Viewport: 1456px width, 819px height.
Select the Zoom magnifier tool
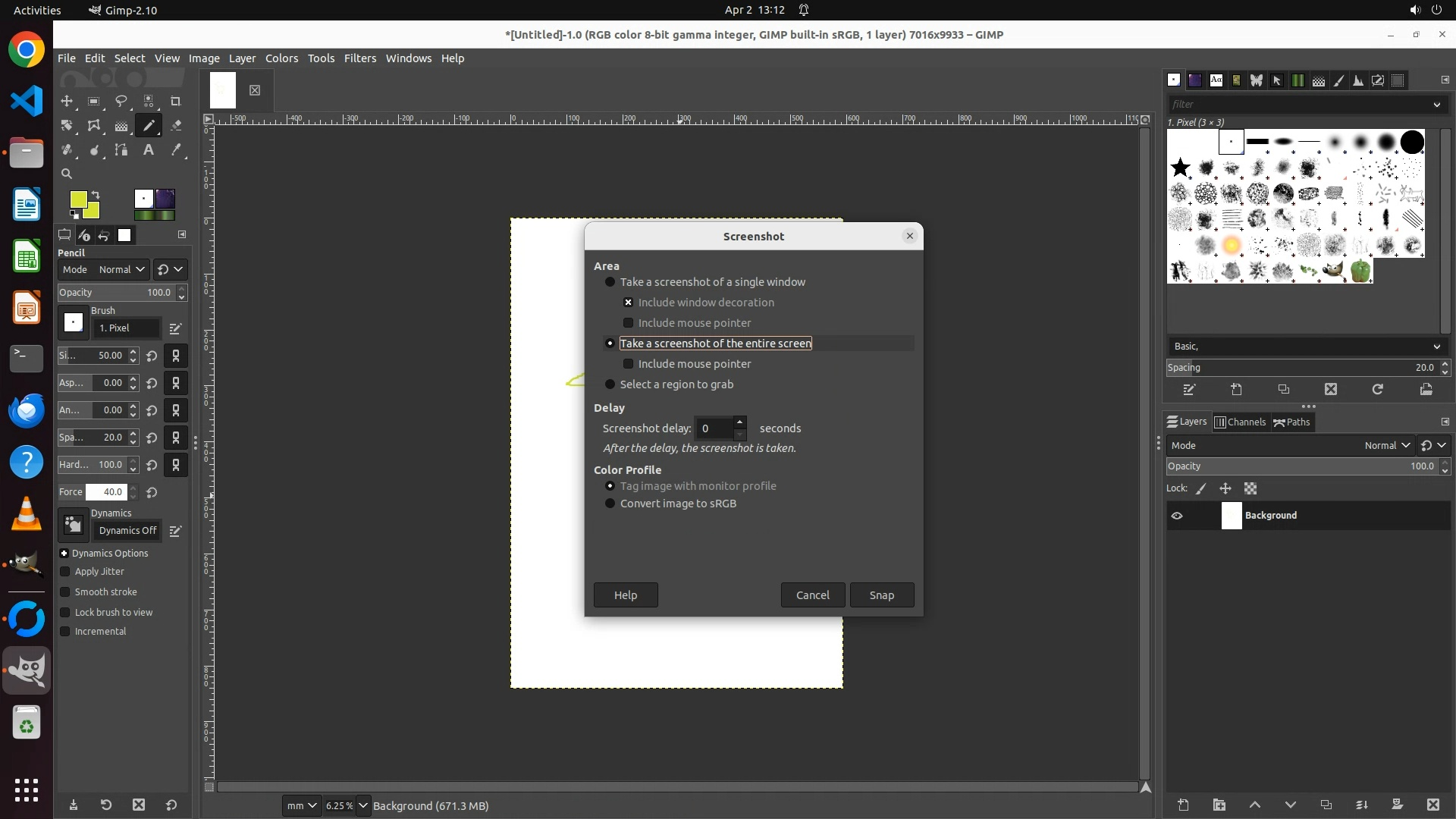67,174
